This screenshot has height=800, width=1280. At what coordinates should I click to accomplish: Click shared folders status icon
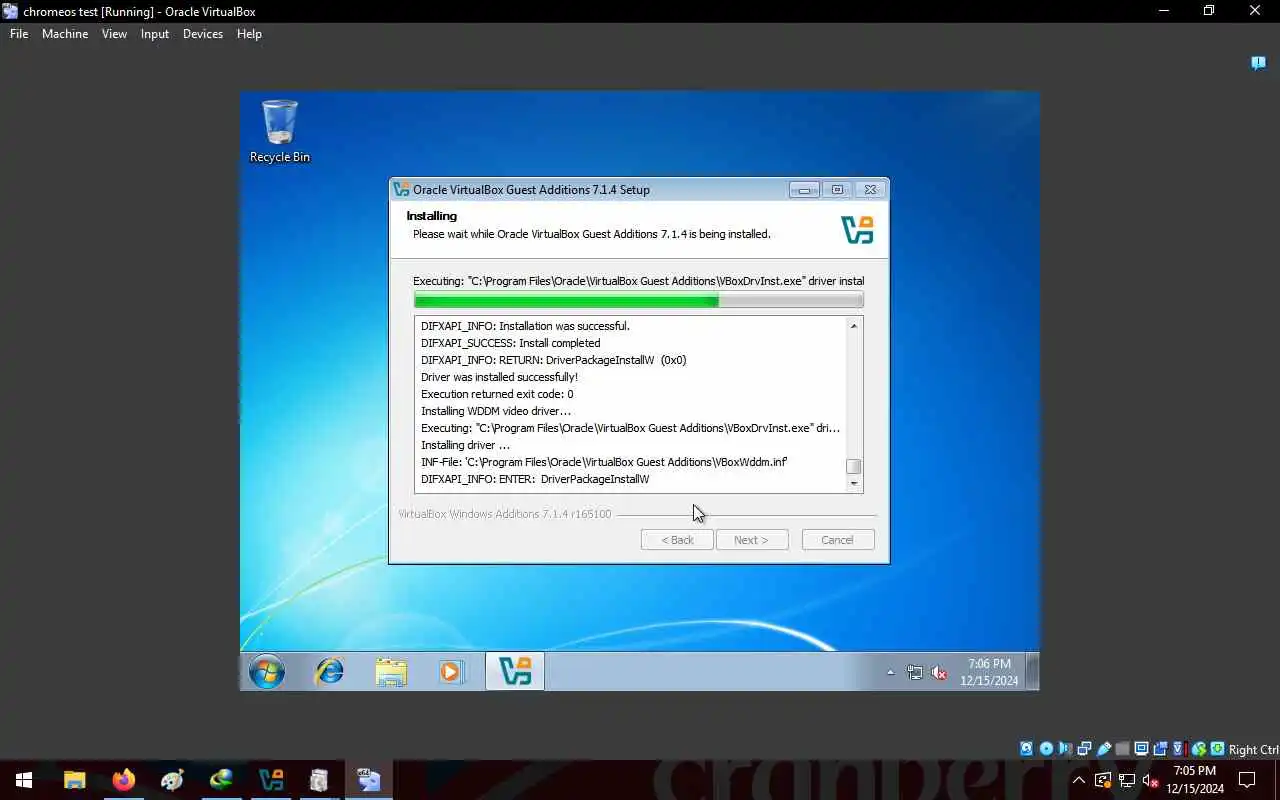(1122, 749)
